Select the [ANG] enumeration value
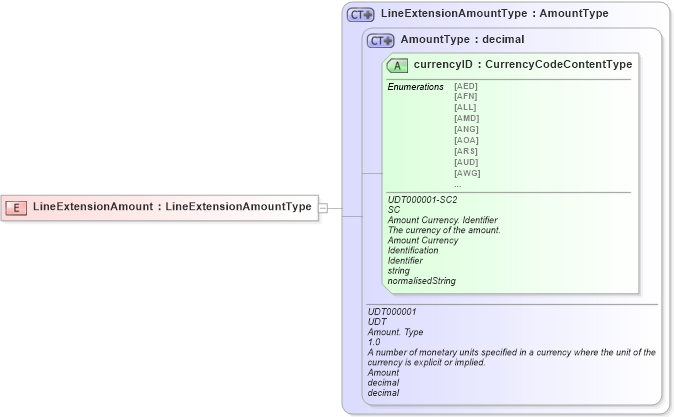Viewport: 674px width, 417px height. point(466,129)
